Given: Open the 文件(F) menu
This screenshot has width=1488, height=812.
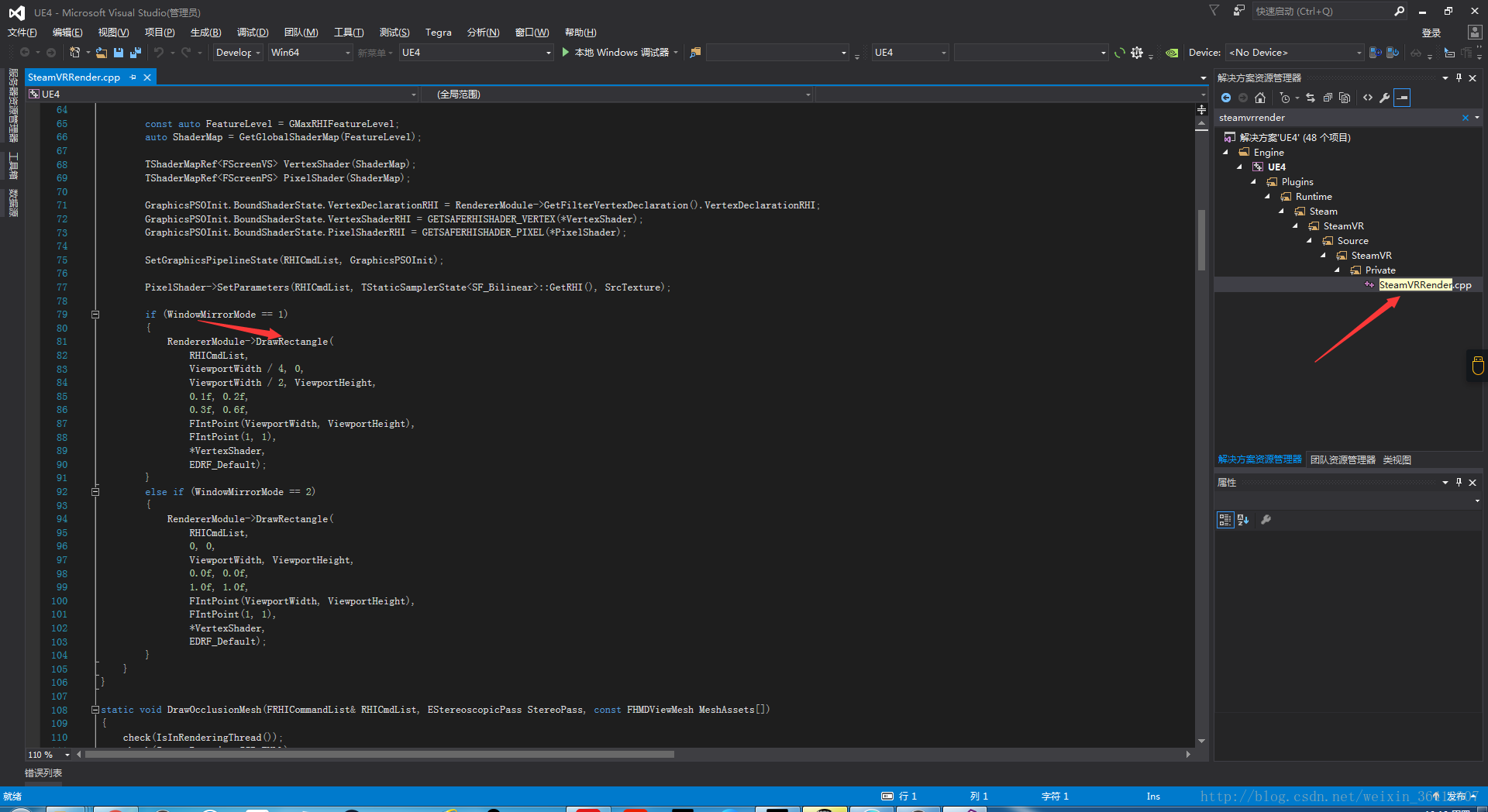Looking at the screenshot, I should tap(22, 33).
